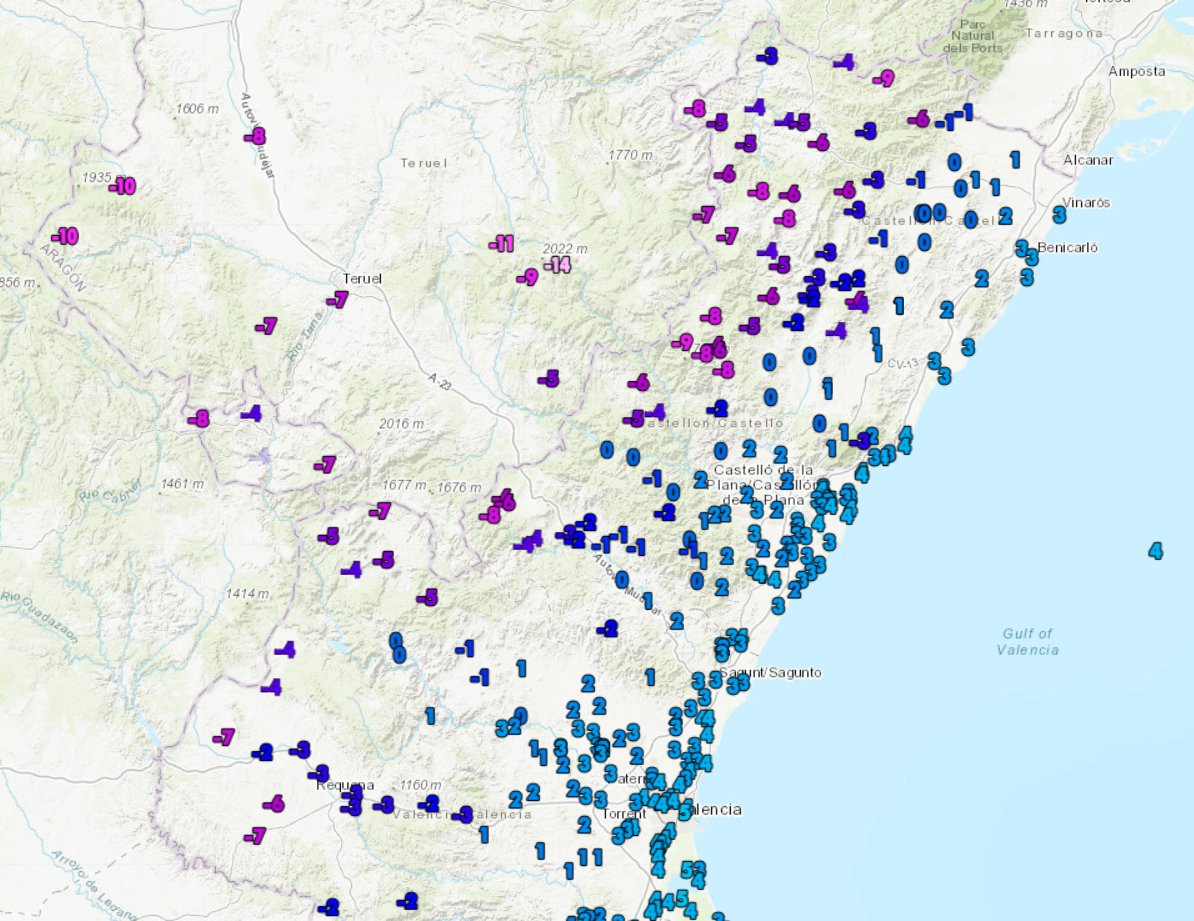
Task: Click the -9 marker just below the -11 marker
Action: [x=527, y=278]
